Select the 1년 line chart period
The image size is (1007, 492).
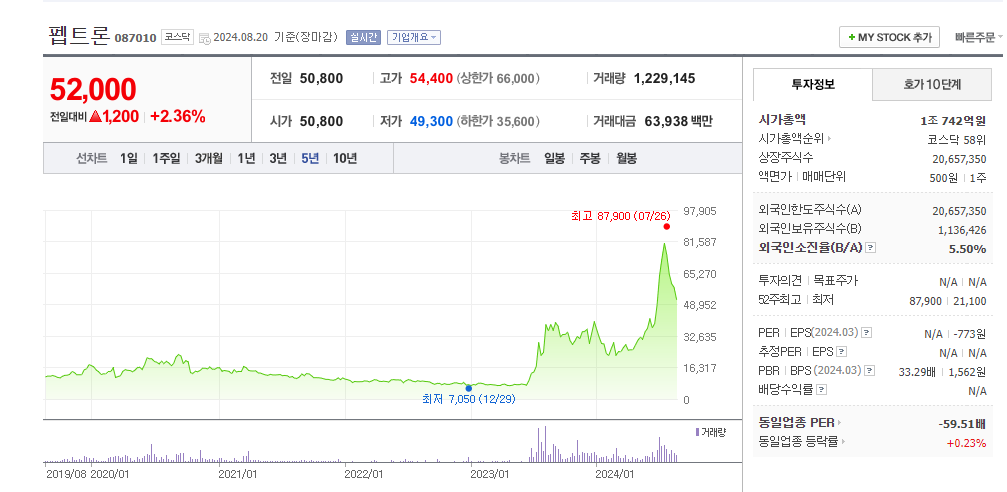(246, 158)
